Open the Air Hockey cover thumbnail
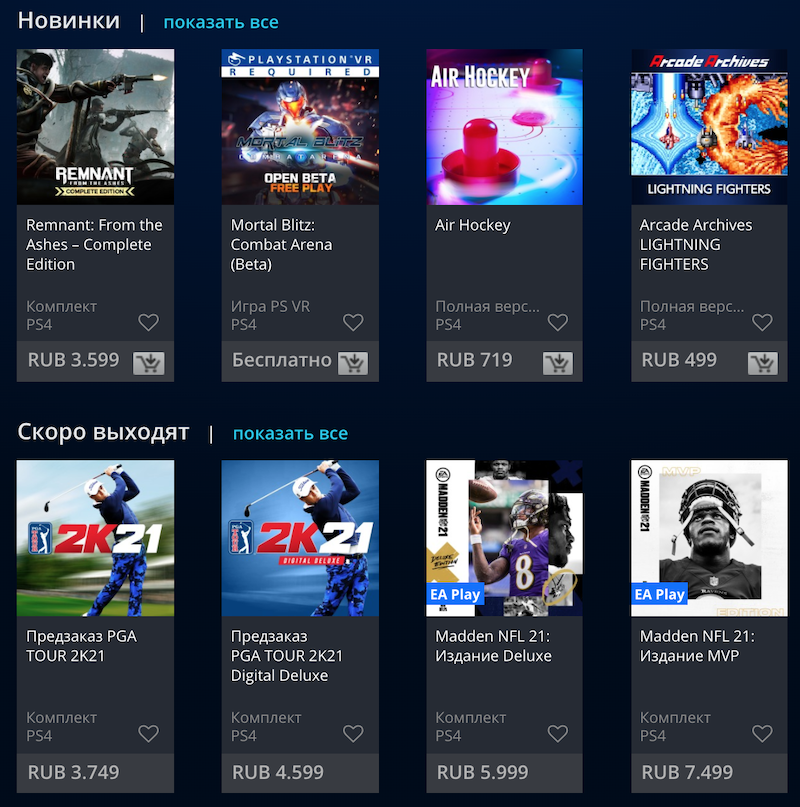This screenshot has width=800, height=807. click(505, 127)
